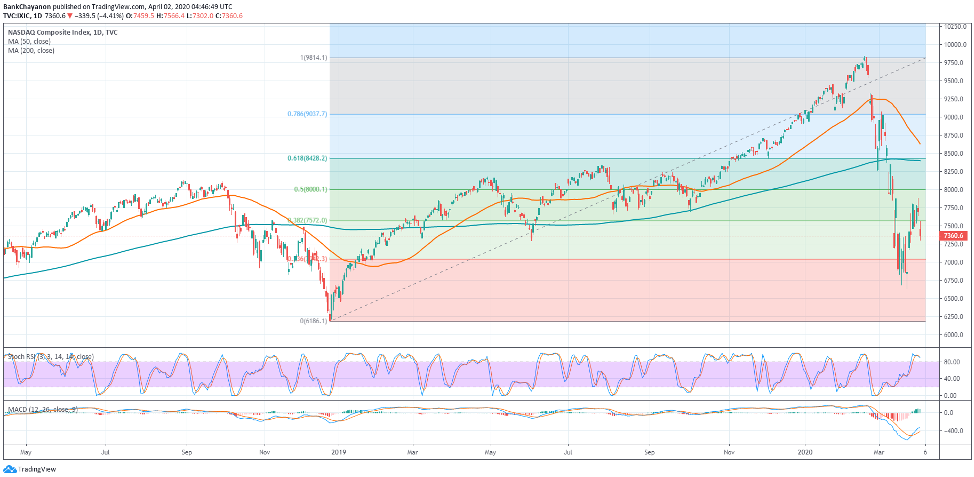Click the 10000.0 label on the price axis
The image size is (974, 477).
click(953, 45)
